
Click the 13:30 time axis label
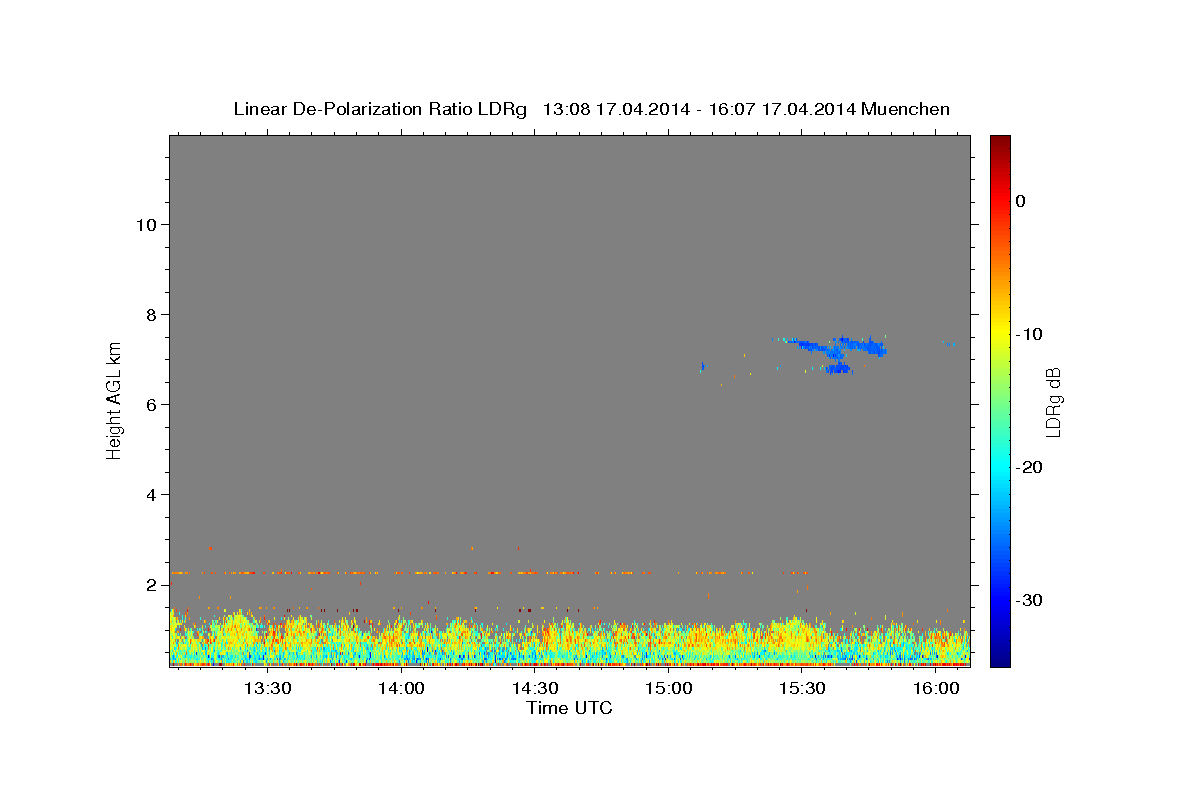[x=268, y=689]
